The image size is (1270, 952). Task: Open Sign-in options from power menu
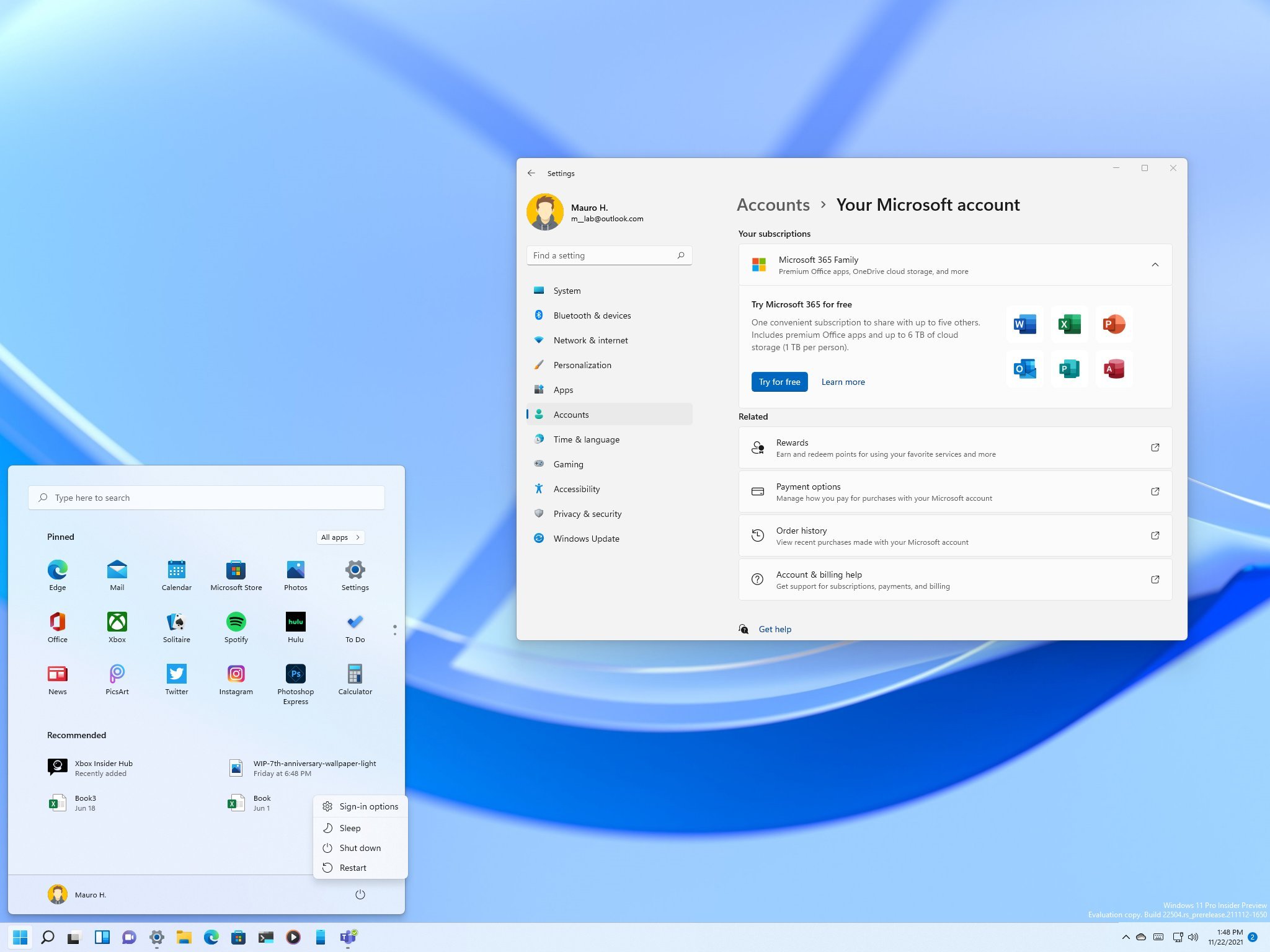coord(368,806)
